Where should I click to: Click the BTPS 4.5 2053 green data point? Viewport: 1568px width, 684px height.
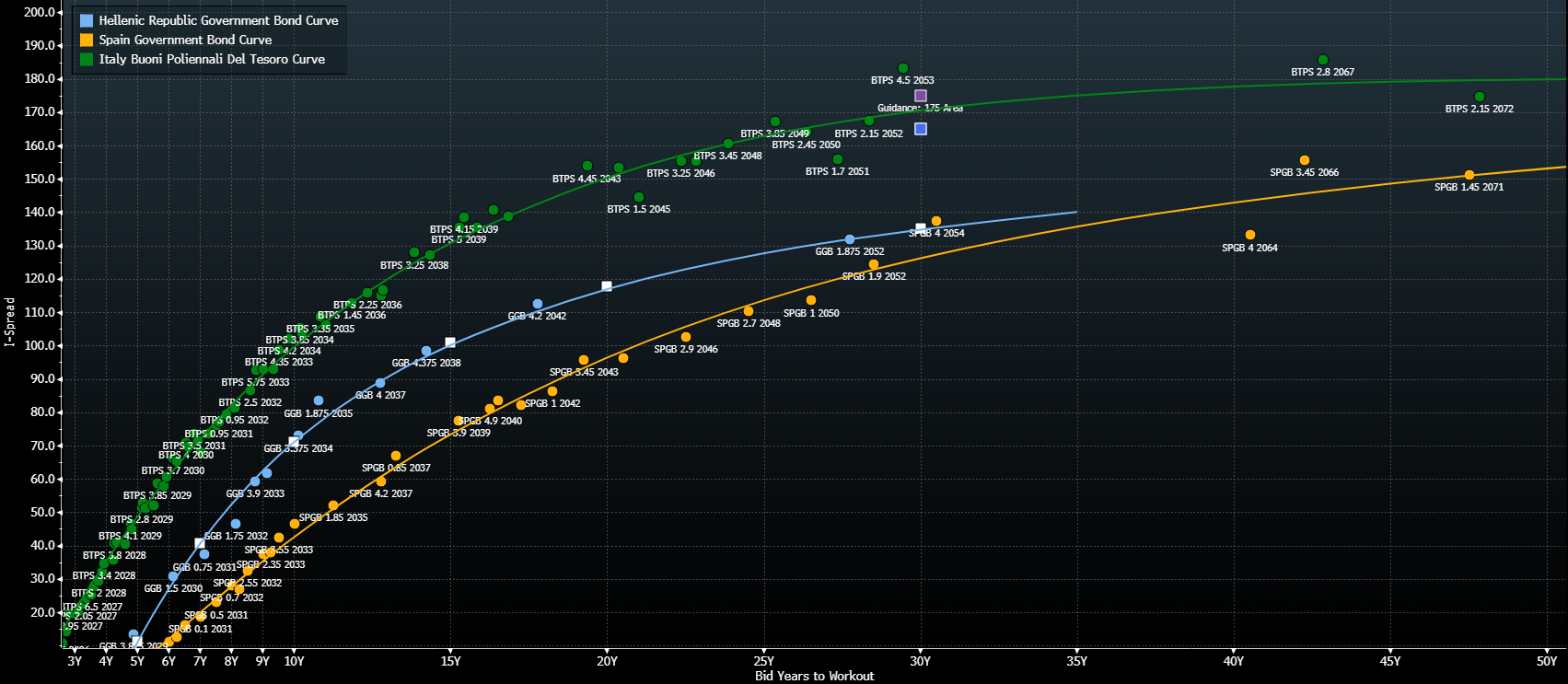click(903, 68)
